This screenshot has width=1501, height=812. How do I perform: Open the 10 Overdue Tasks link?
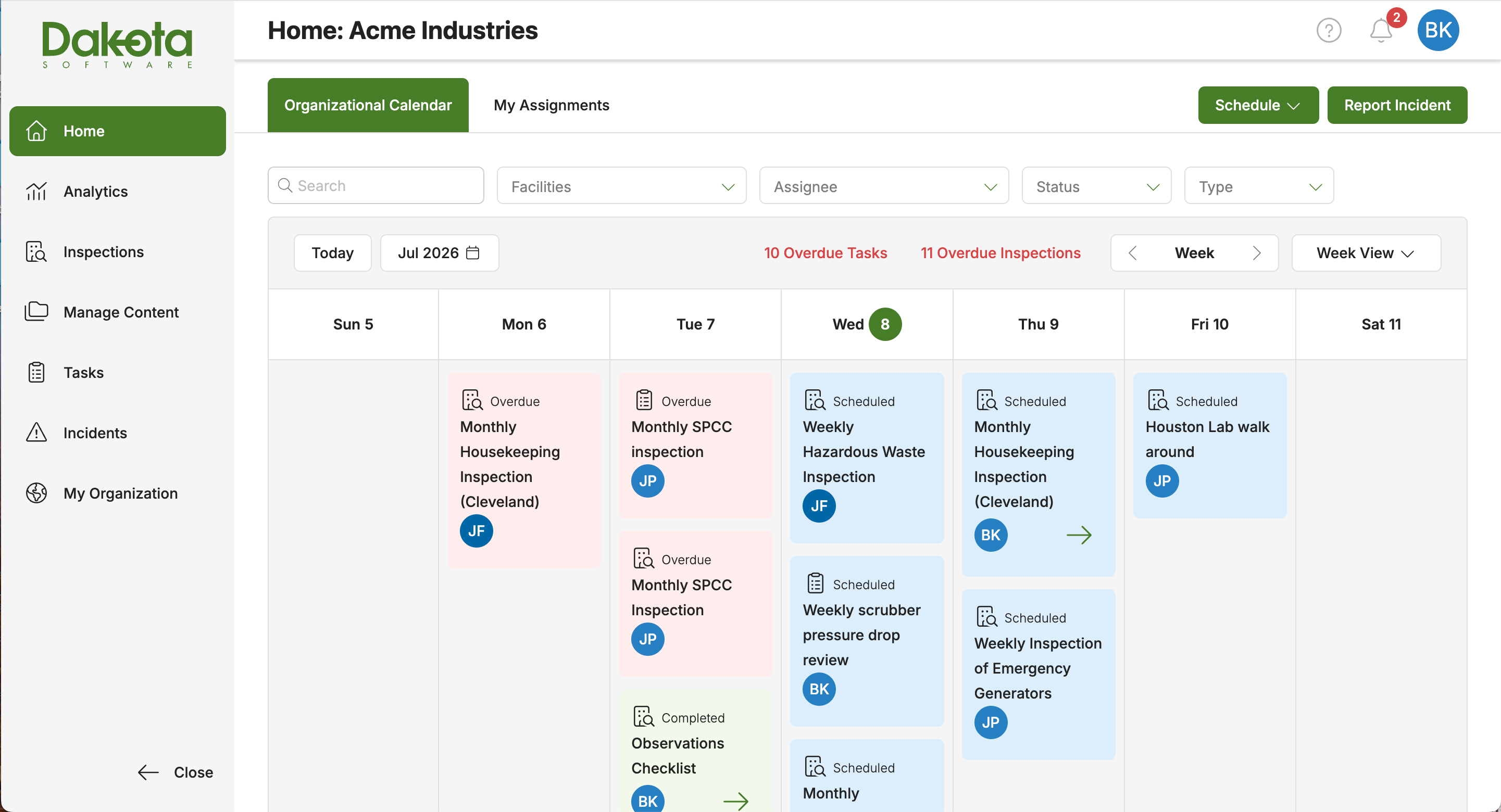coord(825,253)
